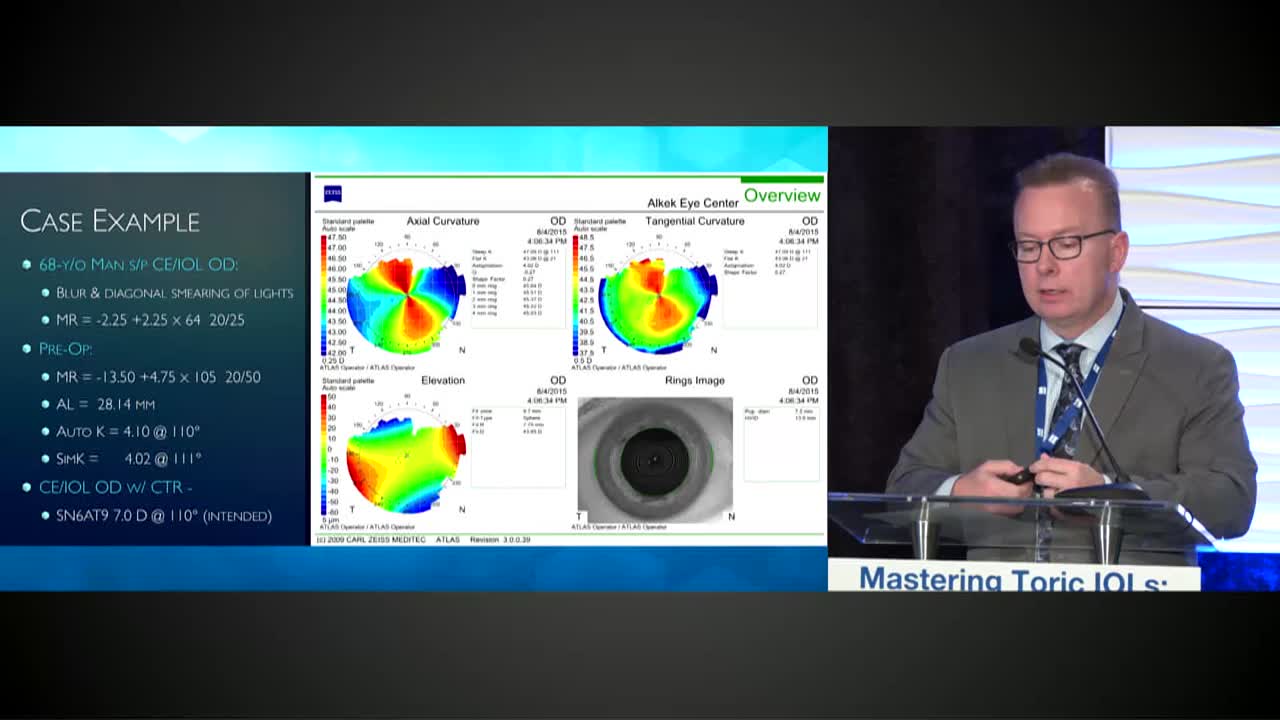This screenshot has width=1280, height=720.
Task: Click the green progress bar above Overview
Action: pyautogui.click(x=781, y=178)
